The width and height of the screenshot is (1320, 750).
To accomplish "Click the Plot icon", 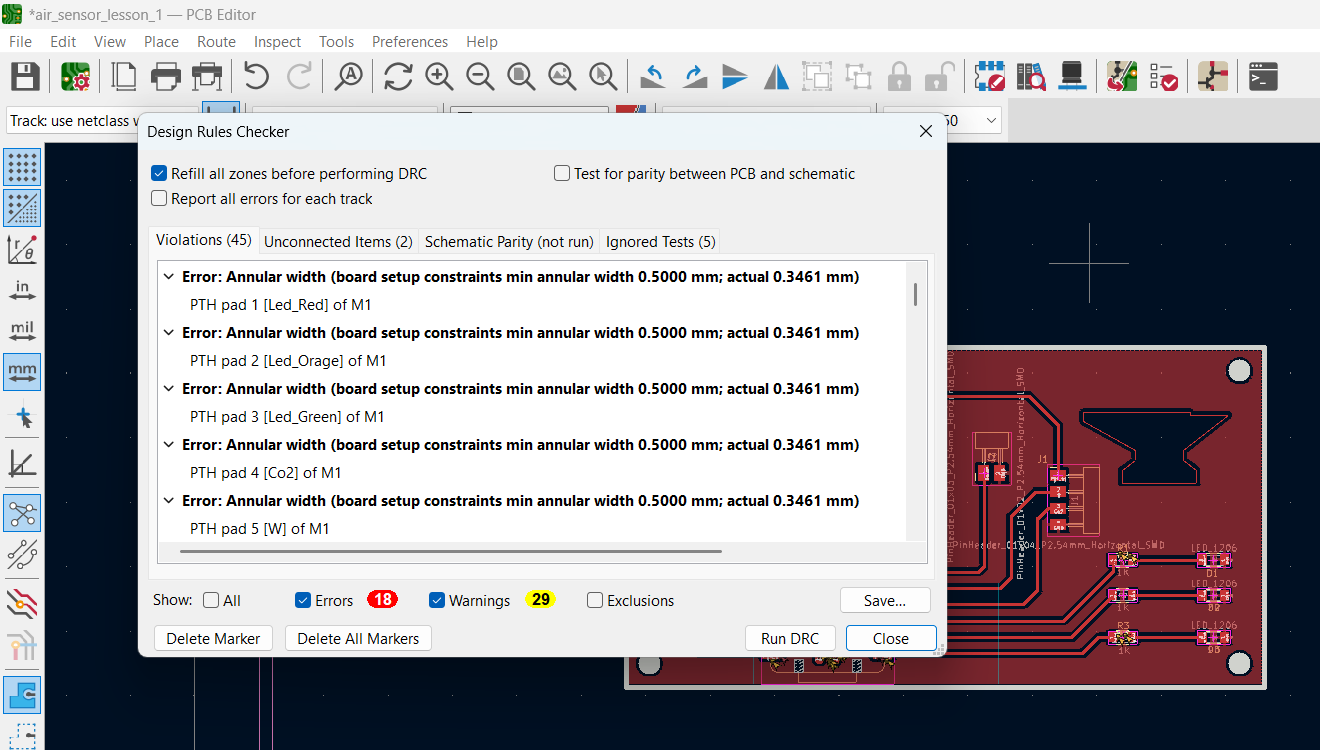I will [206, 76].
